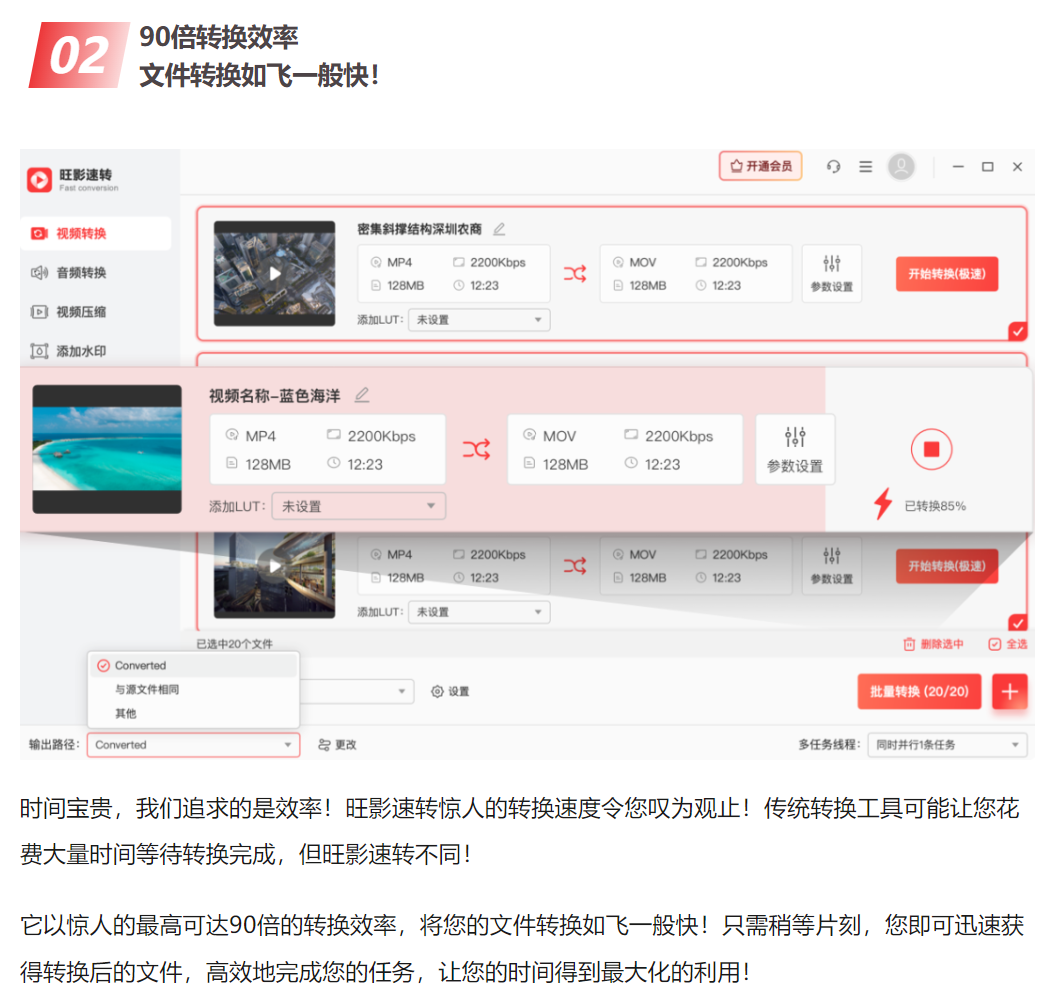This screenshot has height=985, width=1039.
Task: Click the convert arrows icon in first card
Action: click(574, 273)
